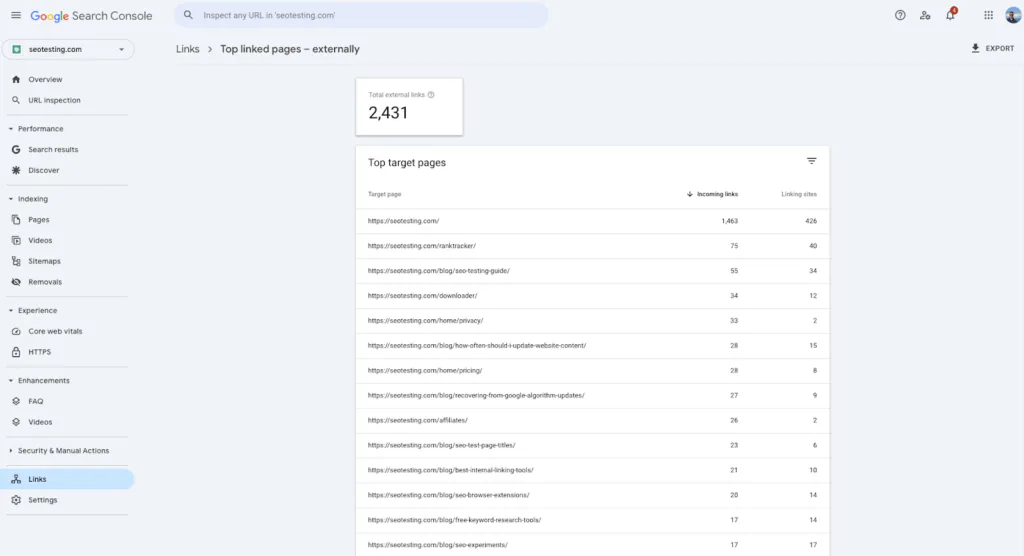Collapse the Indexing section
1024x556 pixels.
point(10,199)
